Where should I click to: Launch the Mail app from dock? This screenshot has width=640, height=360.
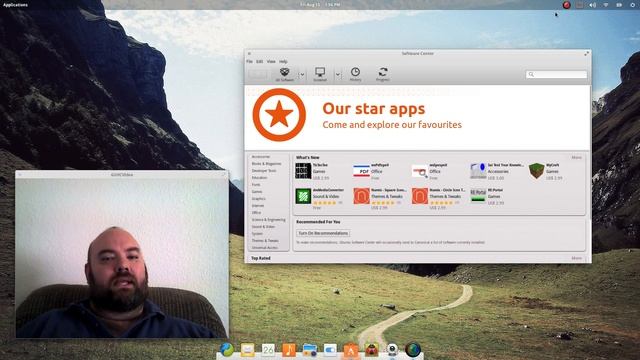(247, 350)
